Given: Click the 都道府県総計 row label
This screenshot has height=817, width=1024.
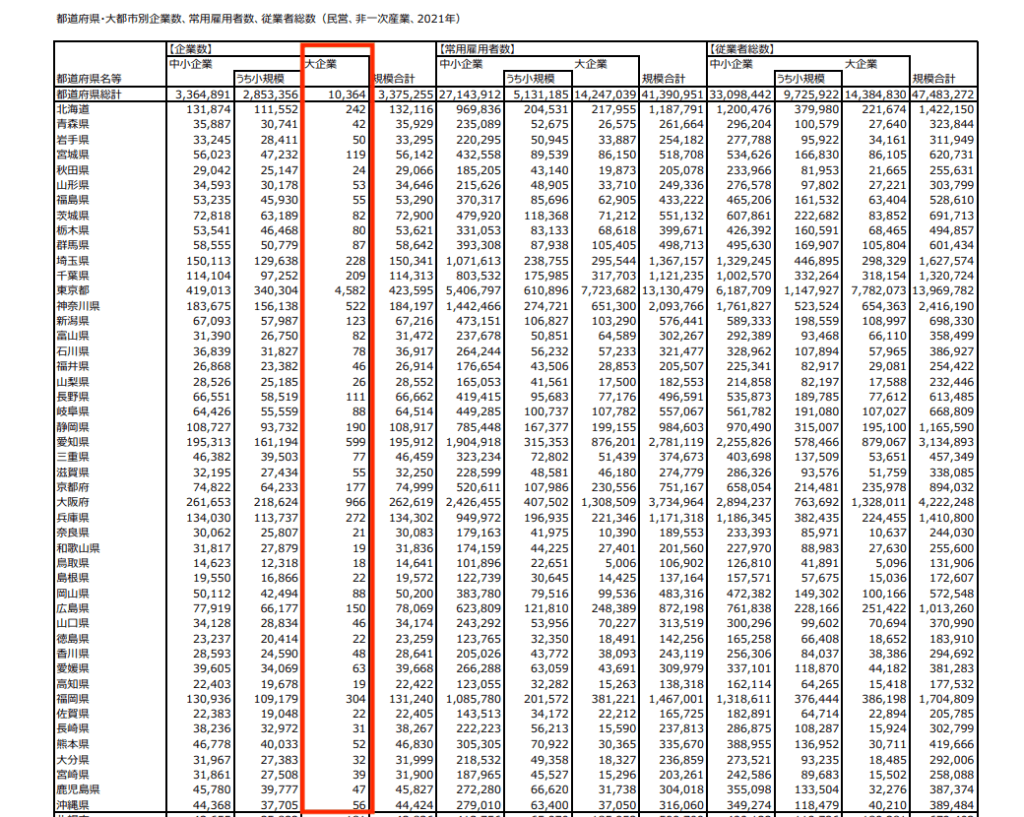Looking at the screenshot, I should pyautogui.click(x=89, y=94).
